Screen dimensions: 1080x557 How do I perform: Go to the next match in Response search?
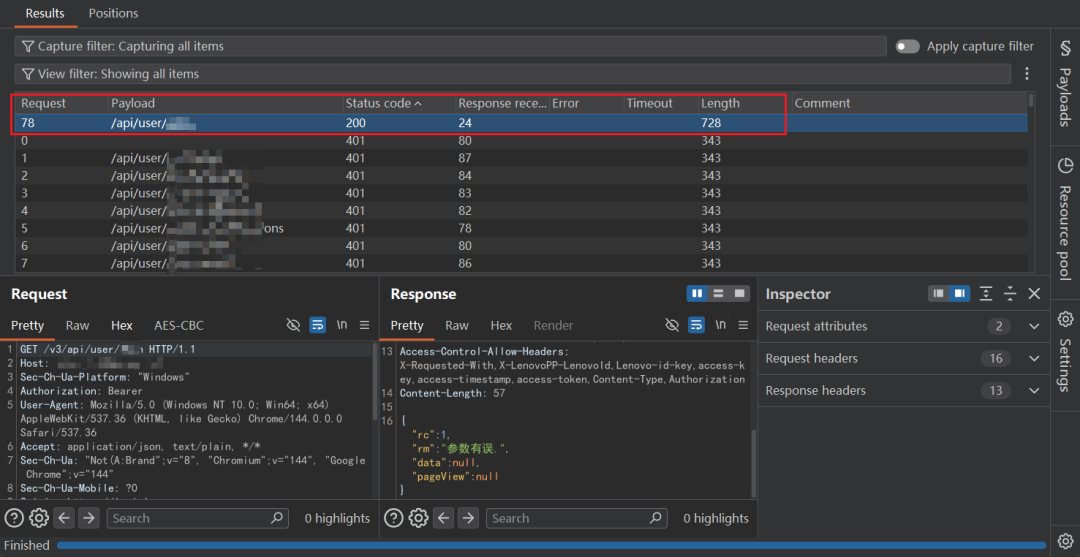pos(468,518)
